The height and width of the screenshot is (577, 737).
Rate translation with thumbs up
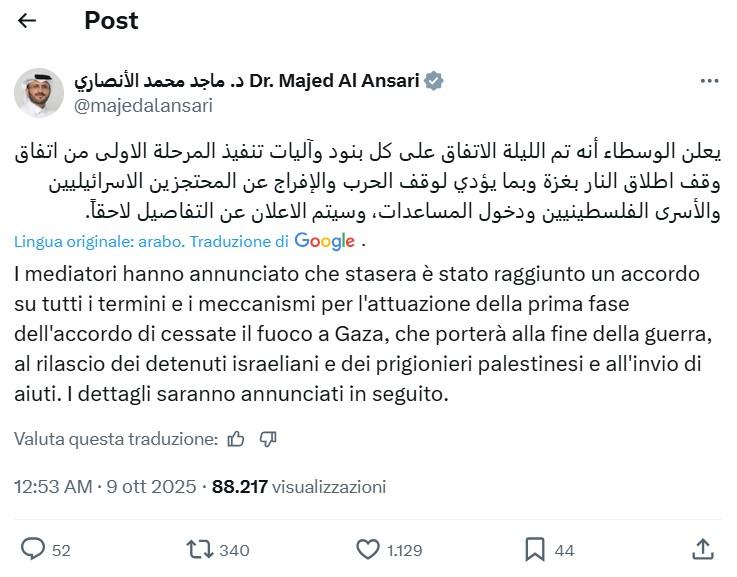[x=236, y=438]
